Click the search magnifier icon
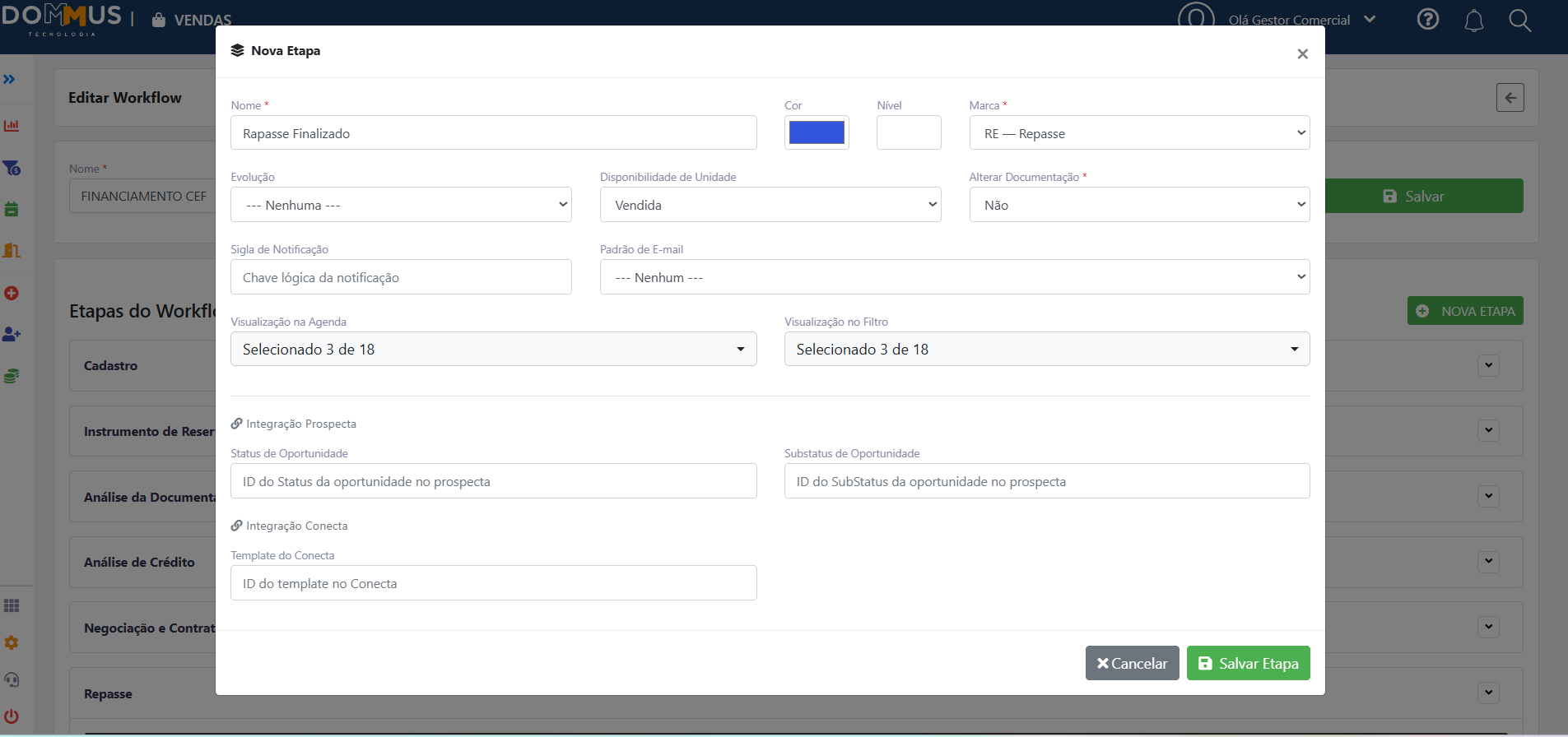Viewport: 1568px width, 737px height. (x=1519, y=21)
